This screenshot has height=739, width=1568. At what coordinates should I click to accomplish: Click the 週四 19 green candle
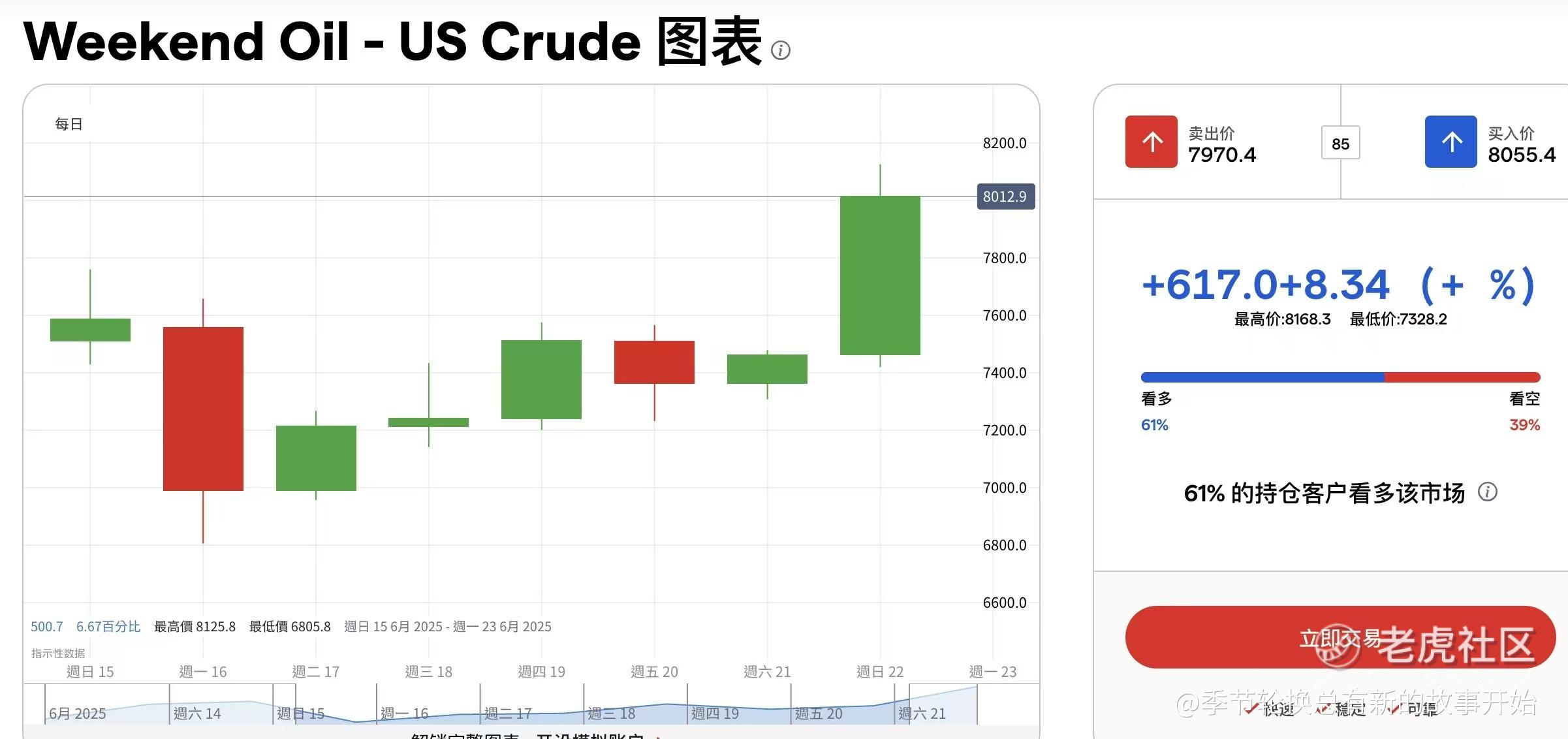(541, 379)
